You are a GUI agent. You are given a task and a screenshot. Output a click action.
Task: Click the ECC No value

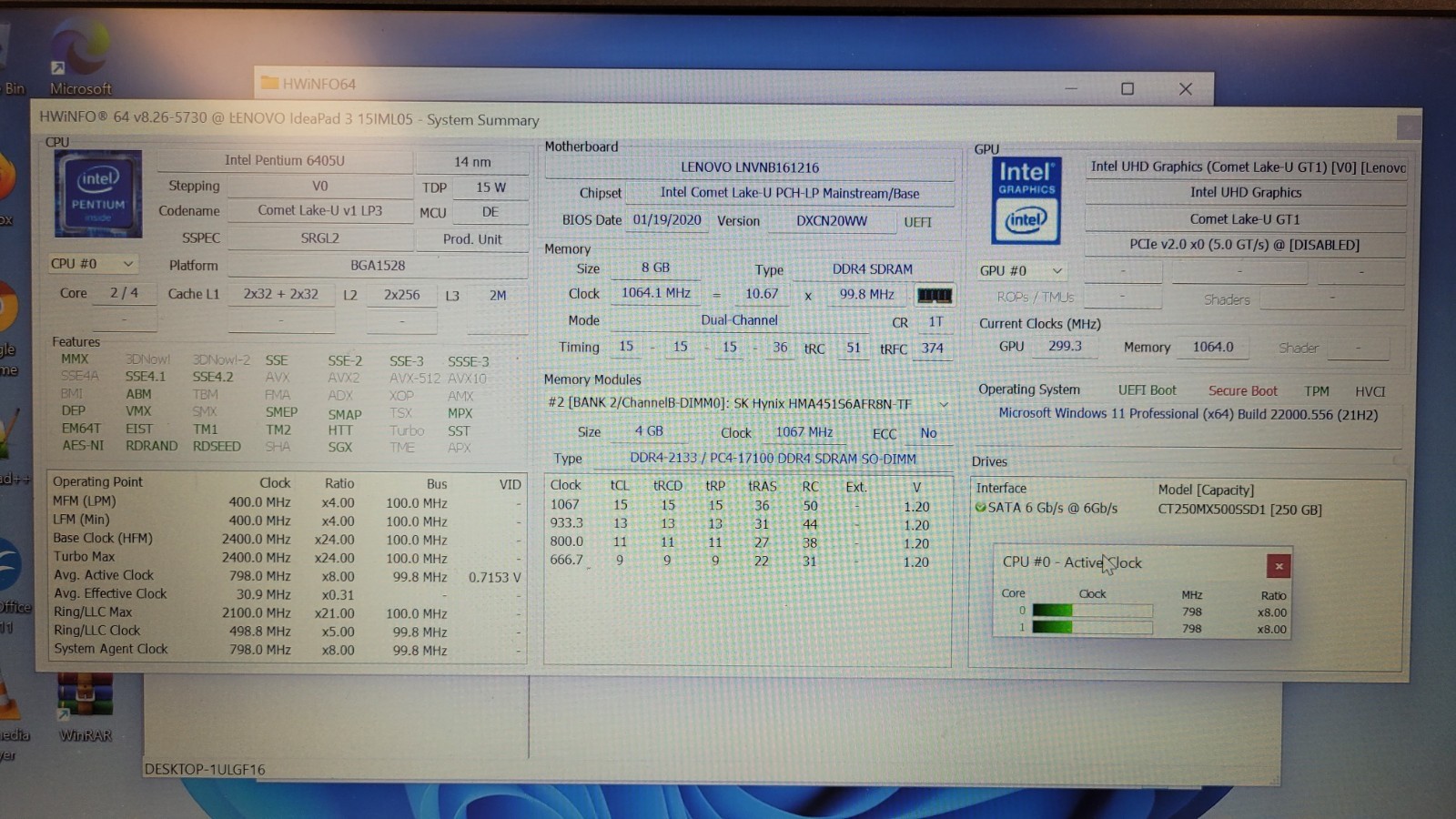click(927, 433)
